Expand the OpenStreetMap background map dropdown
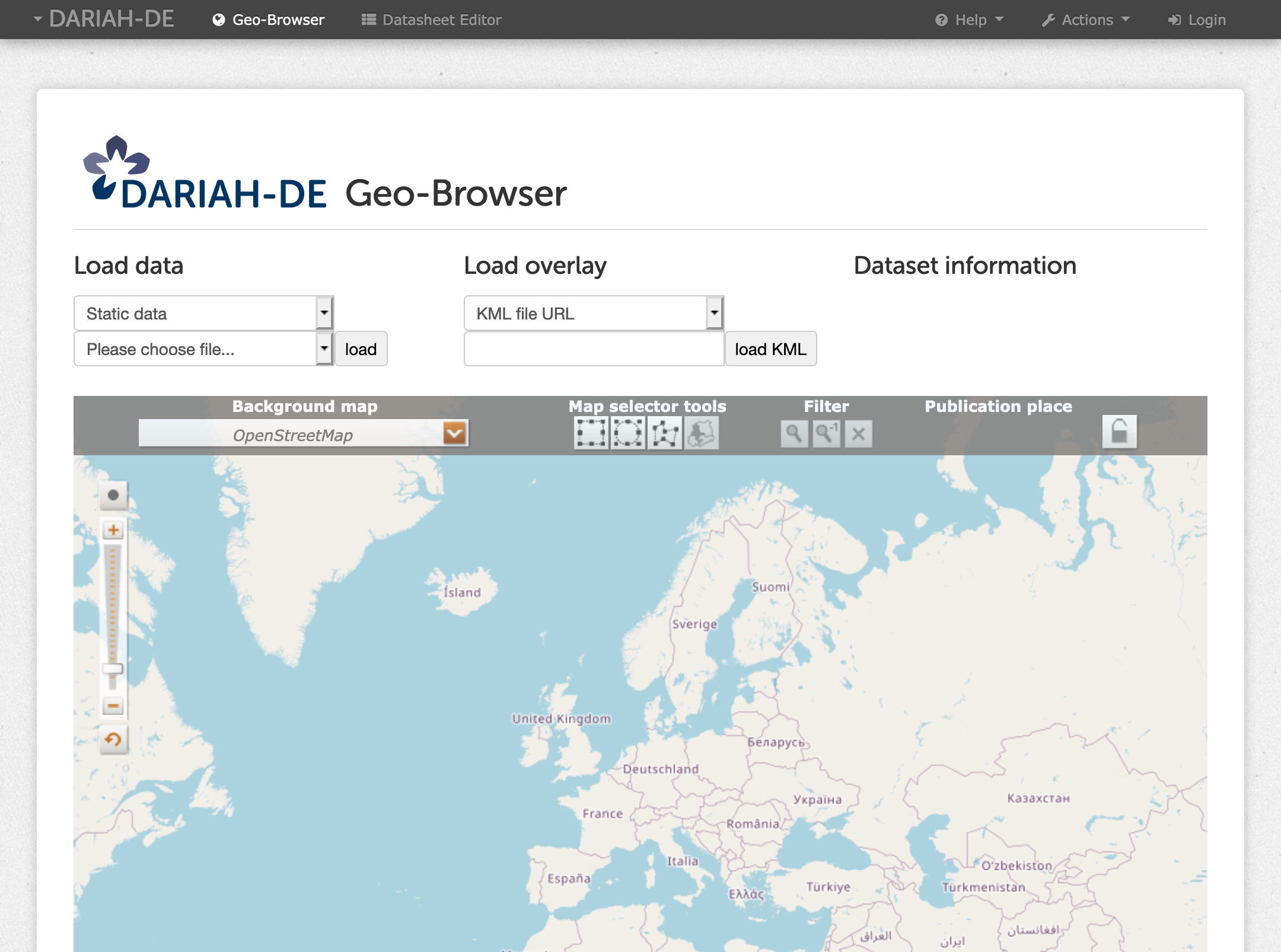 coord(455,434)
